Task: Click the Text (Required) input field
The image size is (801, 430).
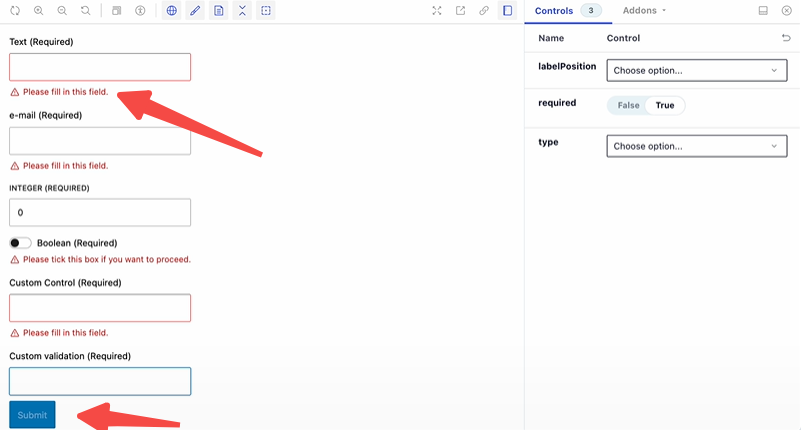Action: pyautogui.click(x=100, y=67)
